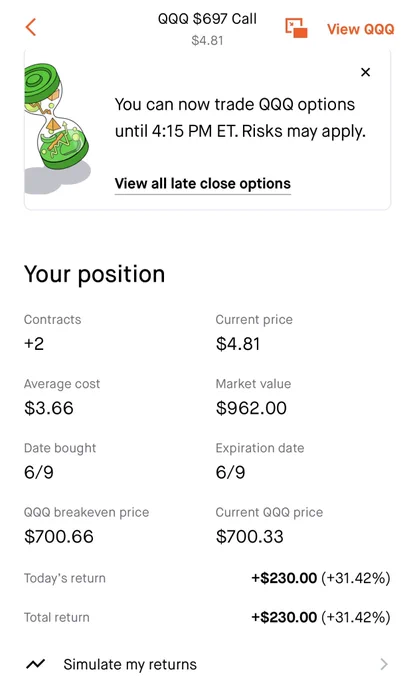
Task: Expand Simulate my returns chevron
Action: pos(384,664)
